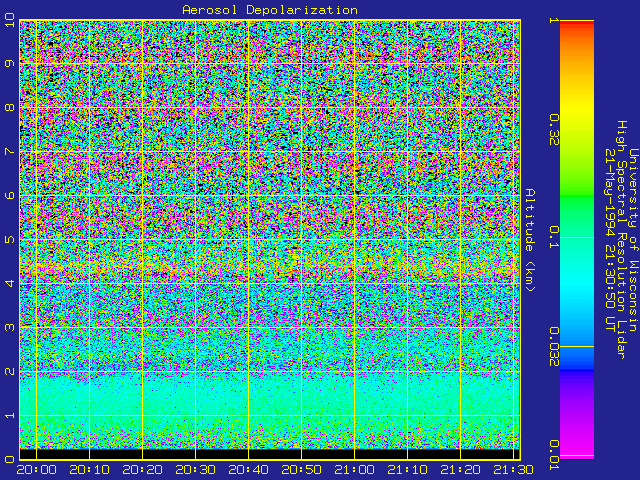Click altitude label 5 on left axis
This screenshot has height=480, width=640.
(9, 240)
